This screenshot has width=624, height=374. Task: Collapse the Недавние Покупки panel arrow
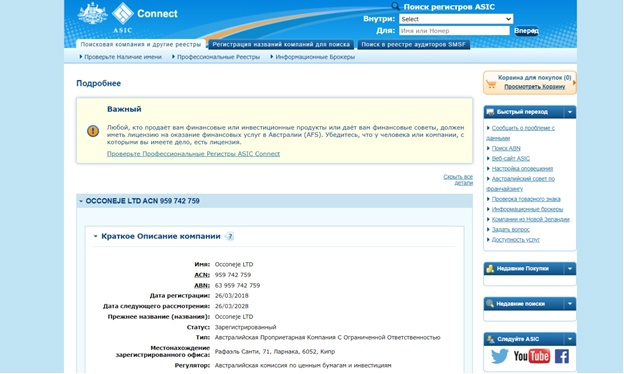[x=569, y=269]
